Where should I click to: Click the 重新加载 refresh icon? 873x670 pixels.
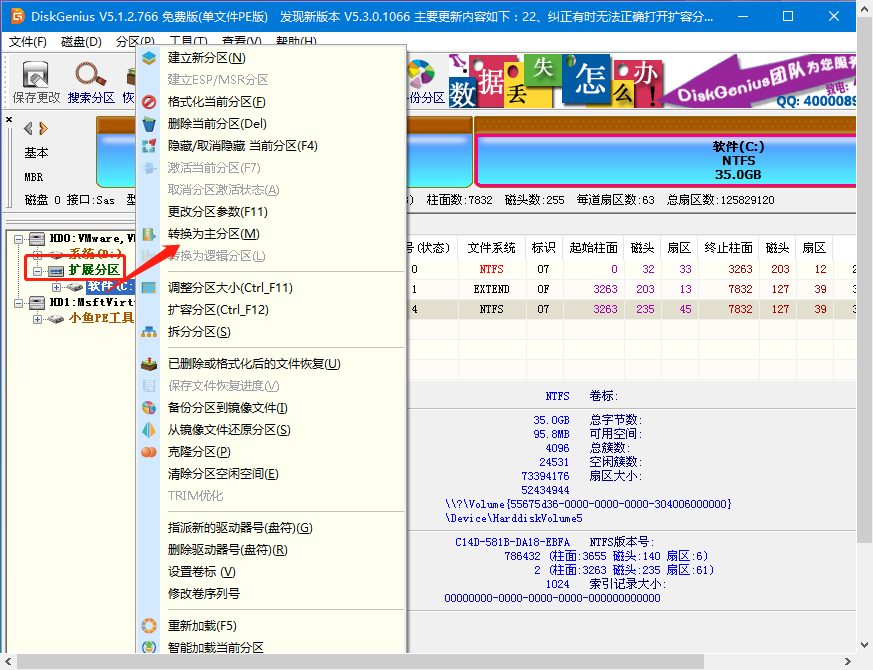pos(149,626)
